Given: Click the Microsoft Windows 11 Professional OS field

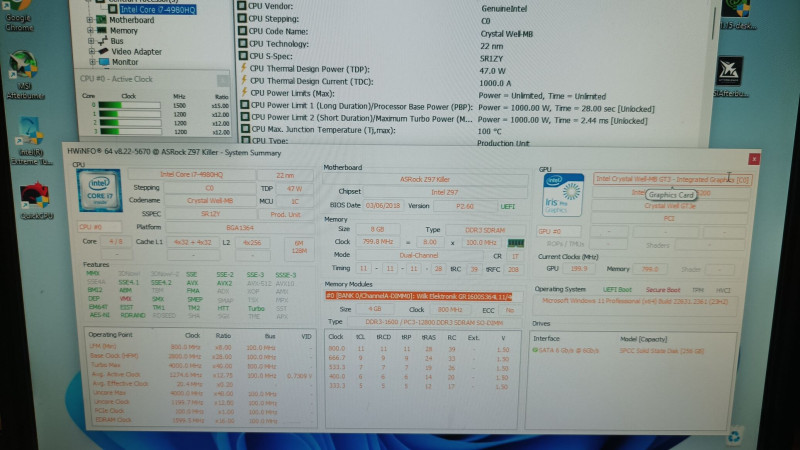Looking at the screenshot, I should pyautogui.click(x=635, y=302).
